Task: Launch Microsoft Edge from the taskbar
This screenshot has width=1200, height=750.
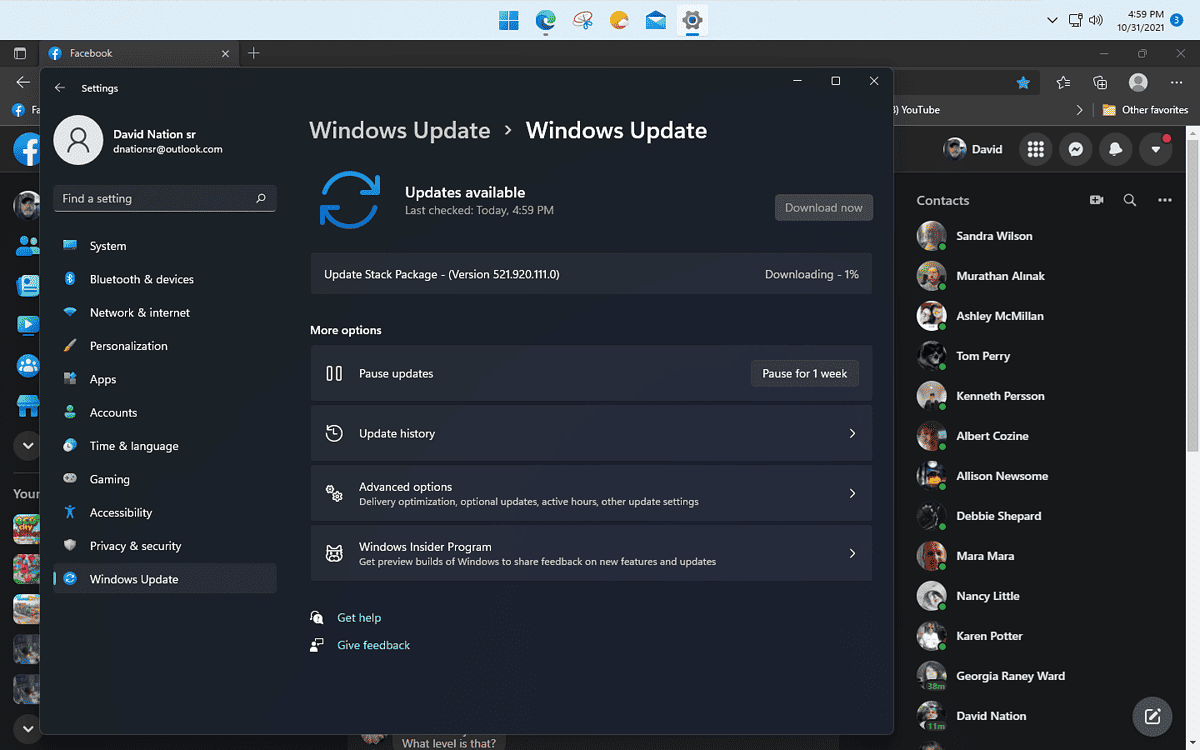Action: point(545,20)
